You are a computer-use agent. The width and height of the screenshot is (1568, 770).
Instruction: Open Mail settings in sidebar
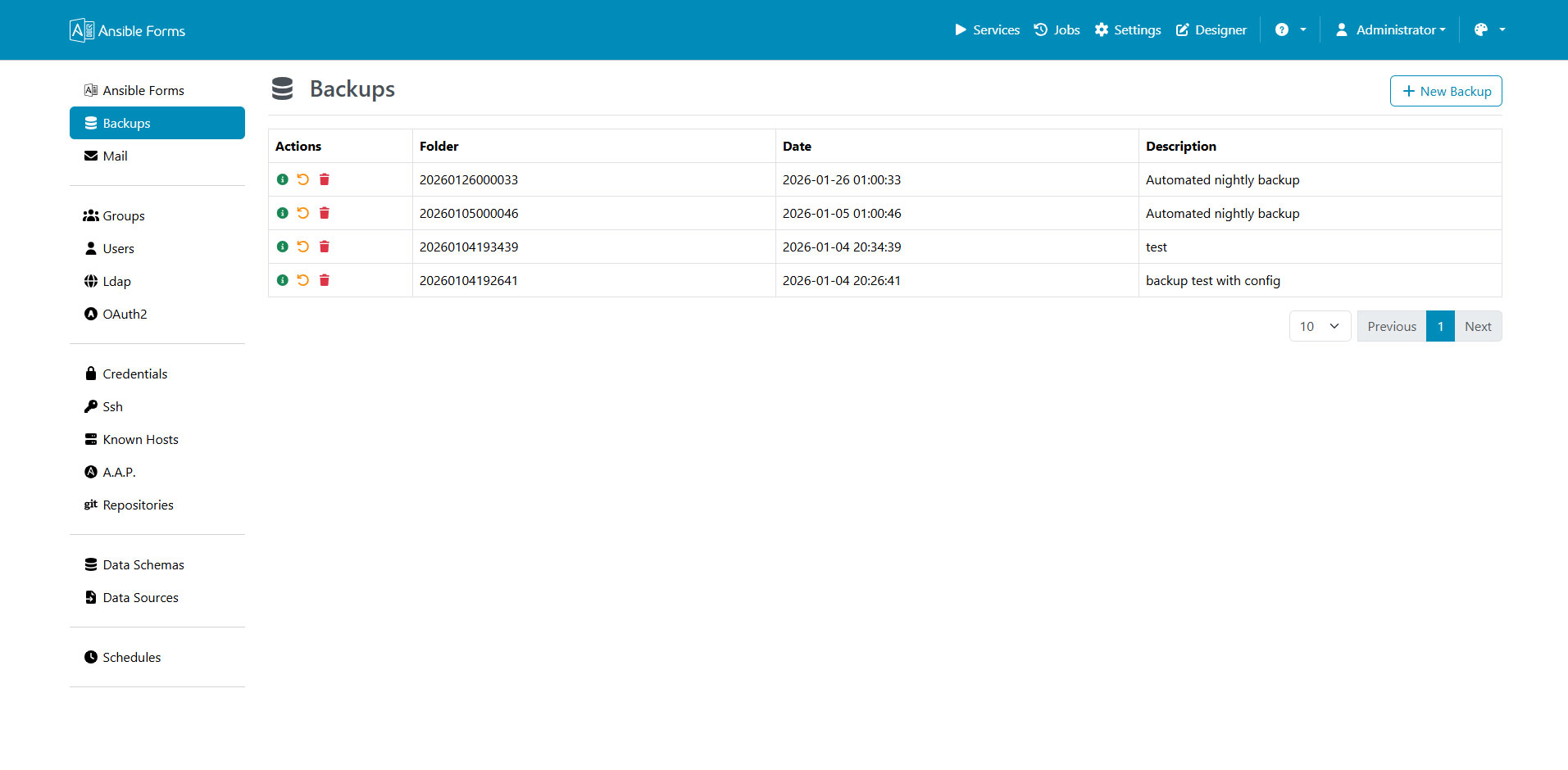[x=157, y=156]
